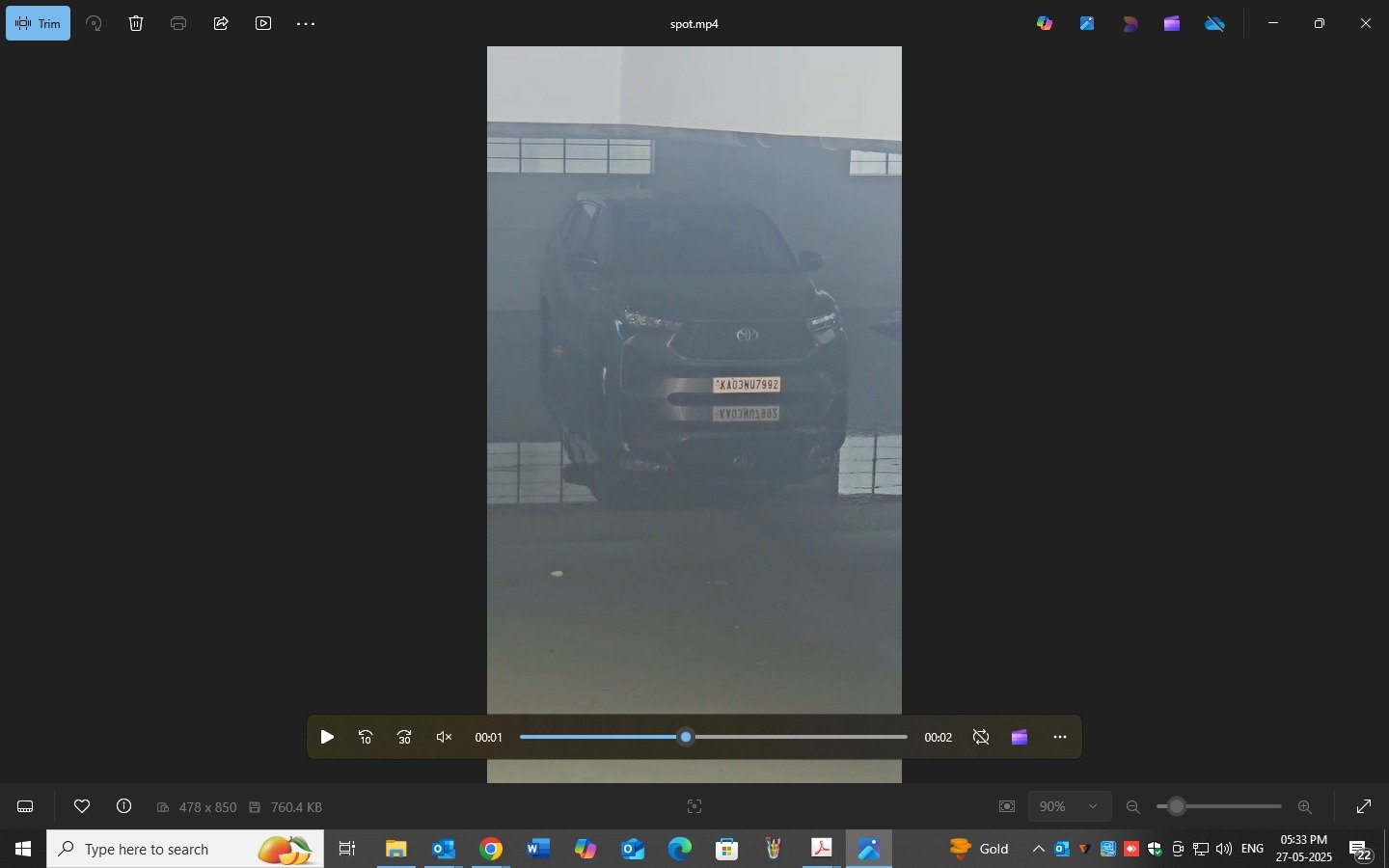Screen dimensions: 1389x868
Task: Click the Print icon in toolbar
Action: point(178,23)
